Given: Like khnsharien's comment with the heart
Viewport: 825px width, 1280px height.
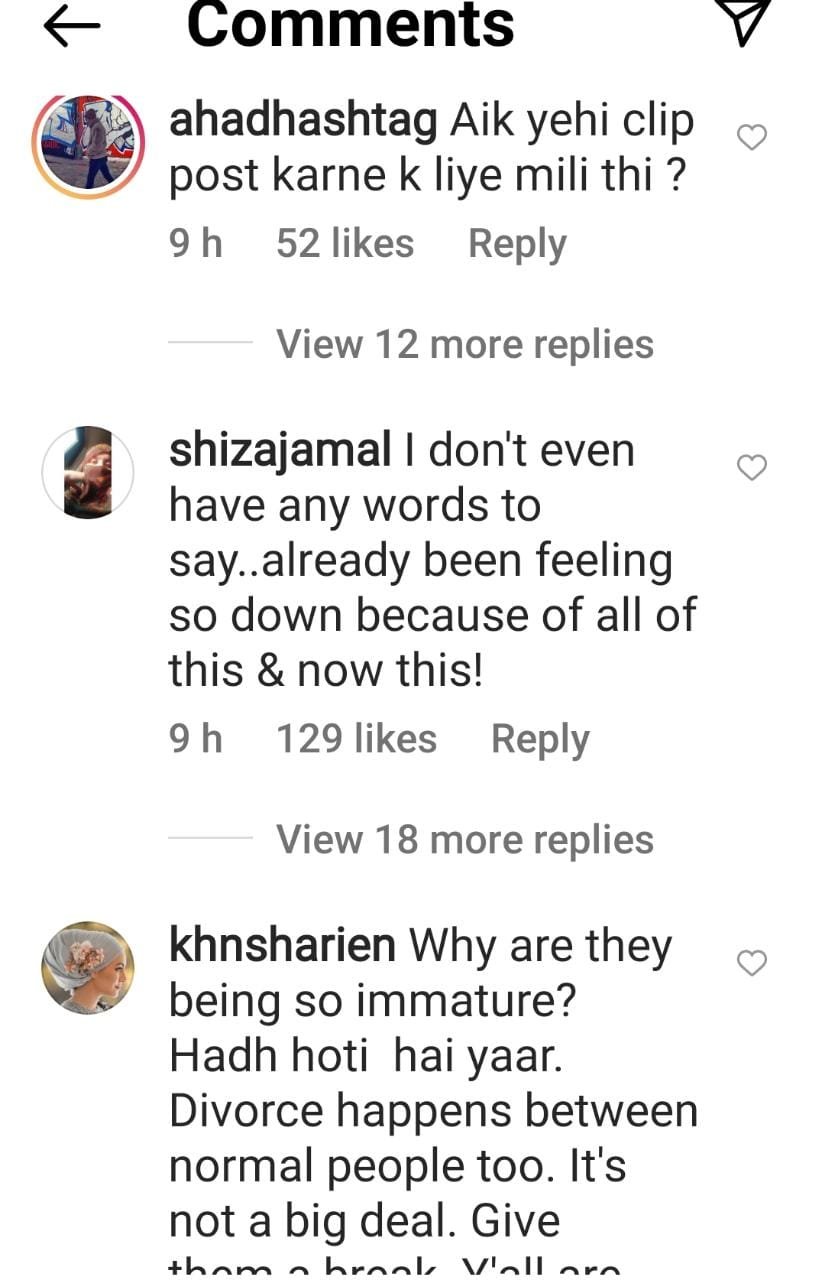Looking at the screenshot, I should 751,963.
